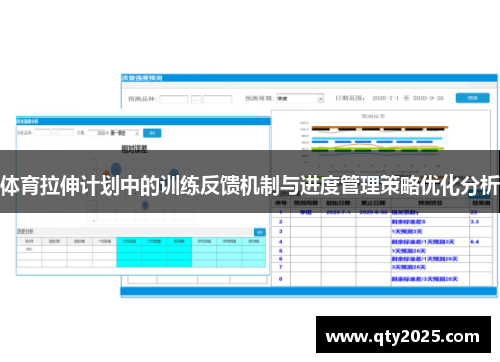Click the 起始日期 column header

coord(338,203)
